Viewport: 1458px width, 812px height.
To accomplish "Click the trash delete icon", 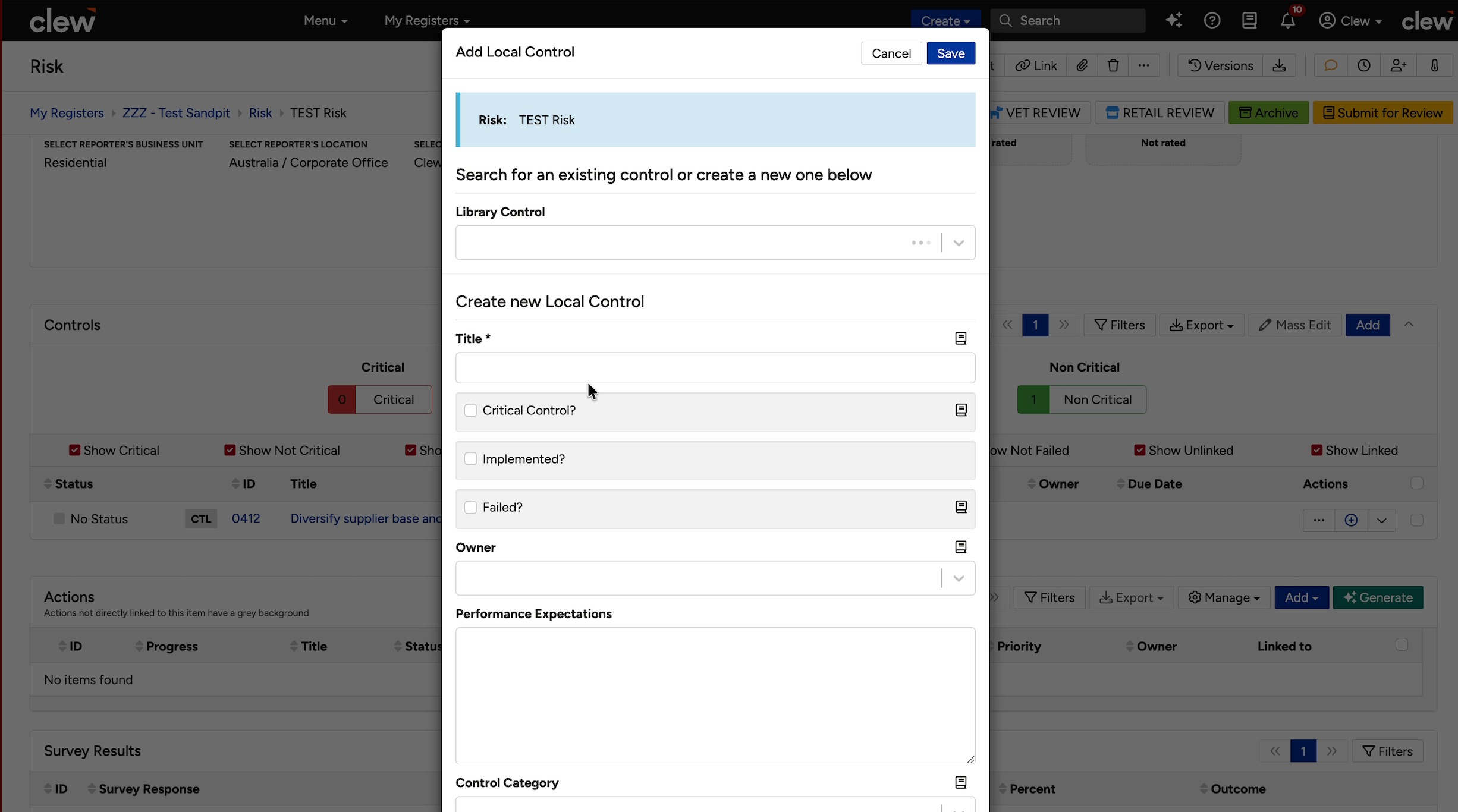I will click(x=1113, y=65).
